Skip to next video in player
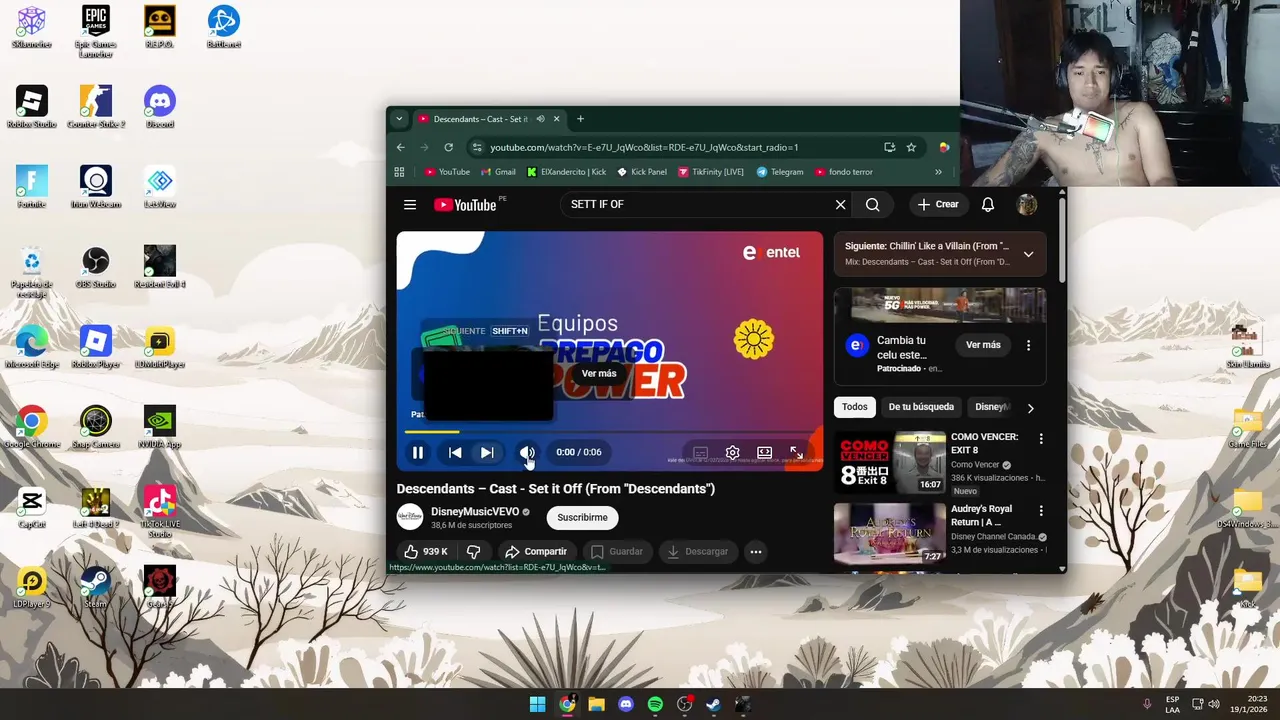Screen dimensions: 1280x720 coord(487,453)
